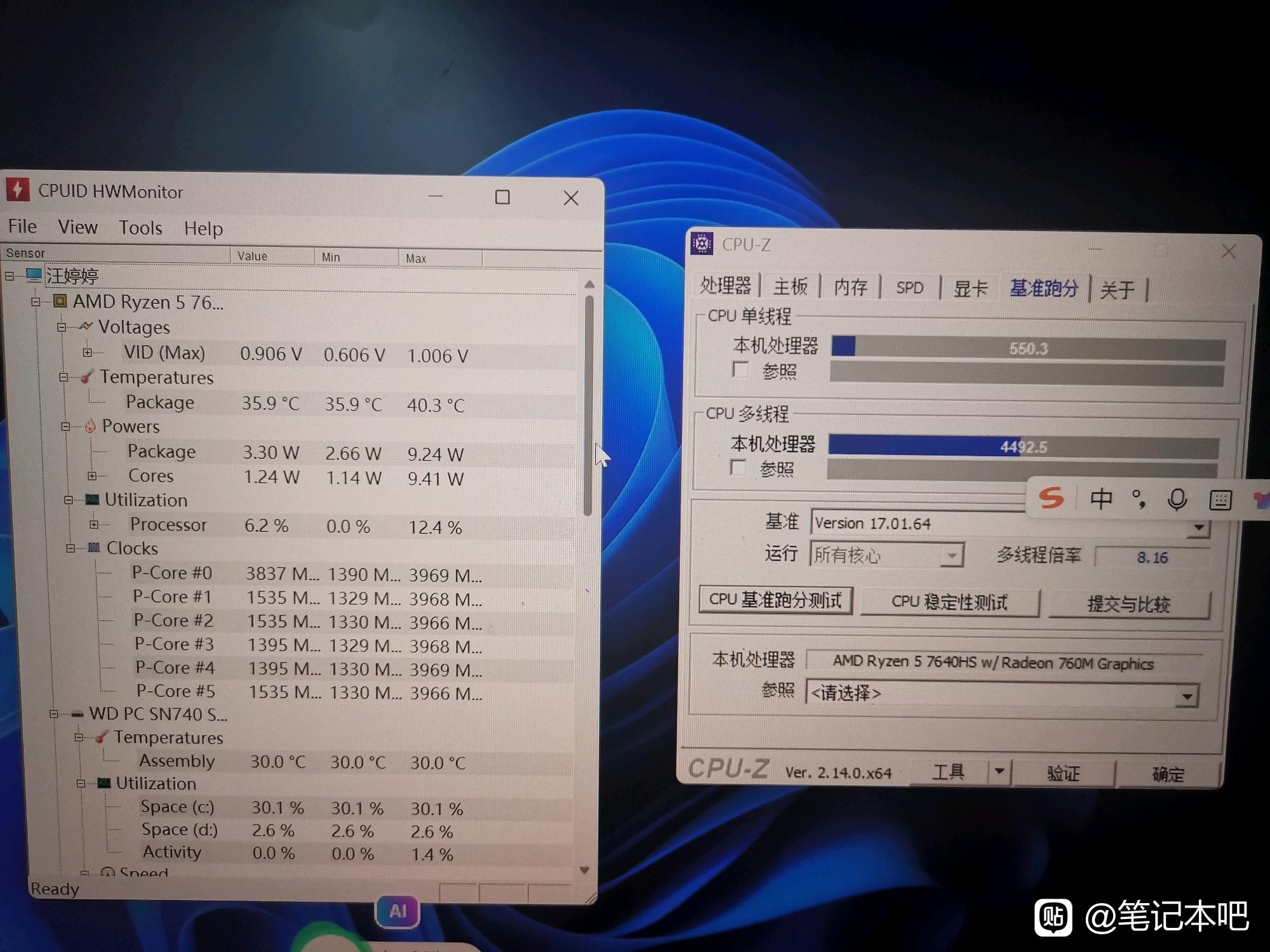Click the 确定 button in CPU-Z
1270x952 pixels.
tap(1168, 774)
